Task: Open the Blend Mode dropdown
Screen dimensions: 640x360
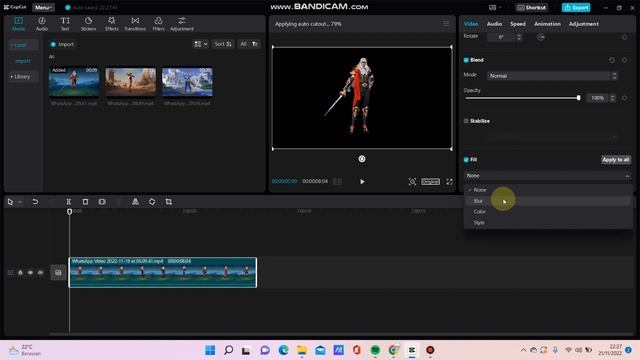Action: (x=552, y=76)
